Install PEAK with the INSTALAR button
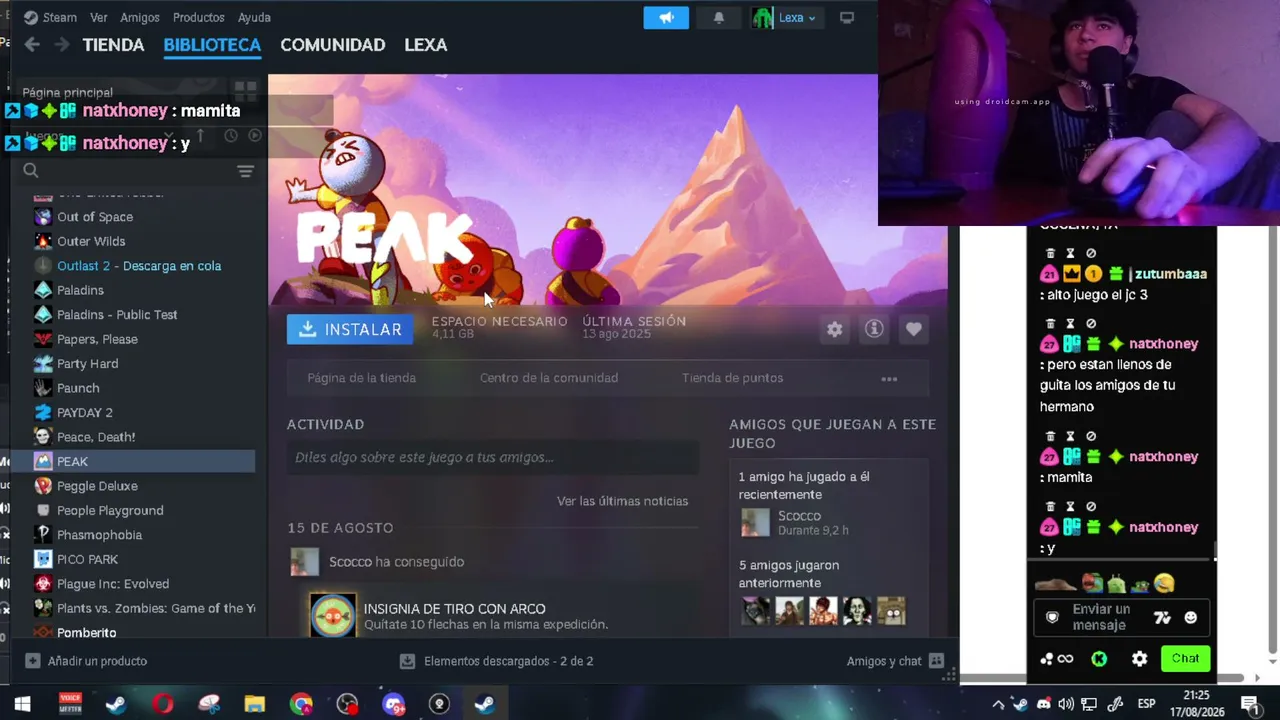 click(x=350, y=329)
